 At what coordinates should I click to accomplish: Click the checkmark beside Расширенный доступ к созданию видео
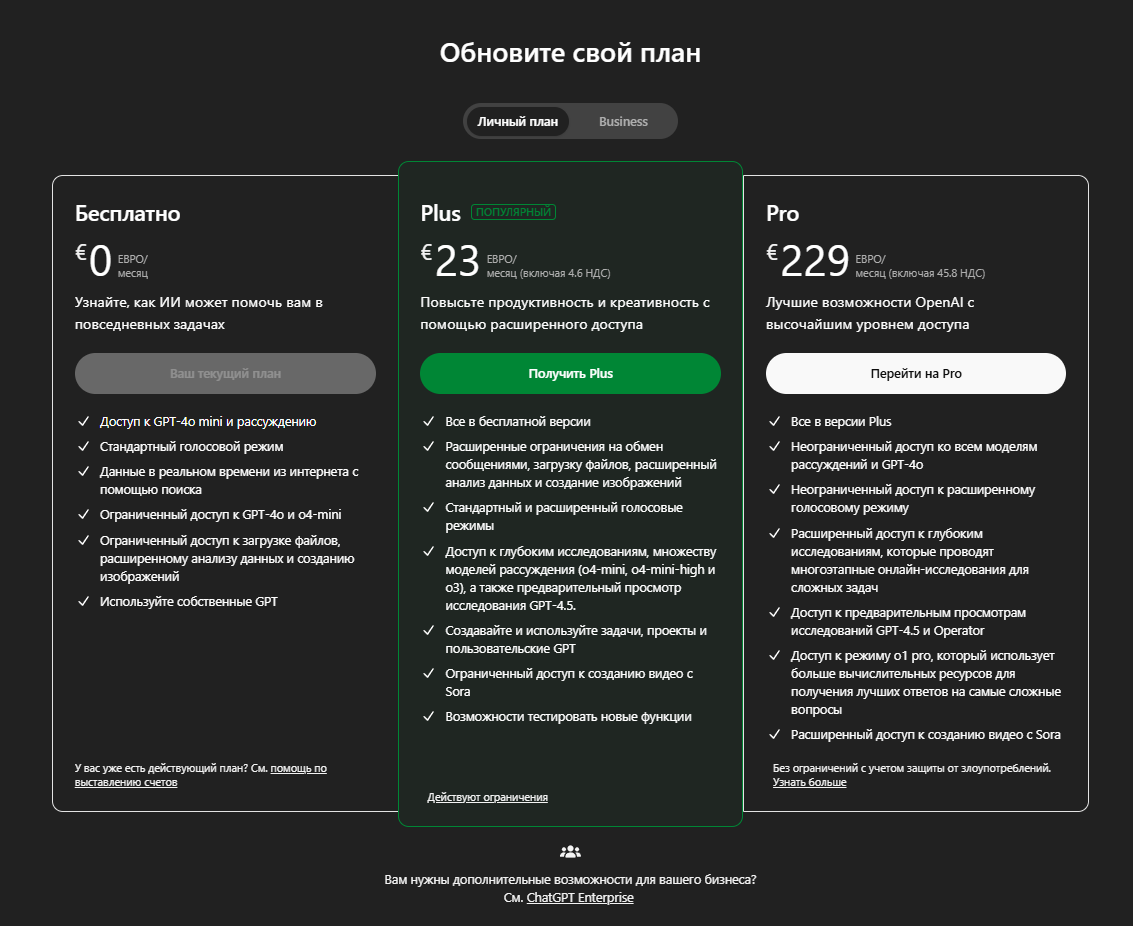(775, 735)
